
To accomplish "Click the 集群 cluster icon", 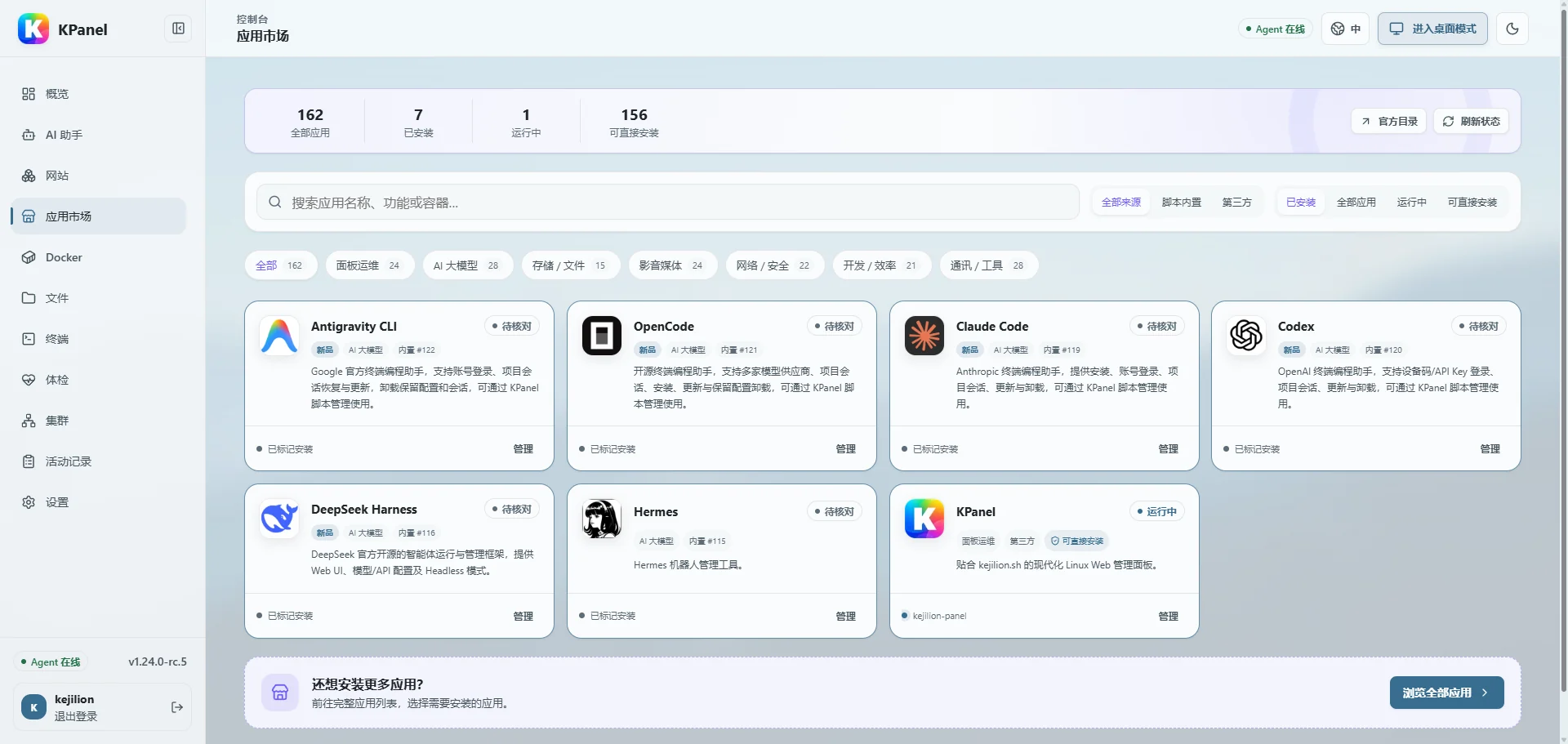I will [x=29, y=421].
